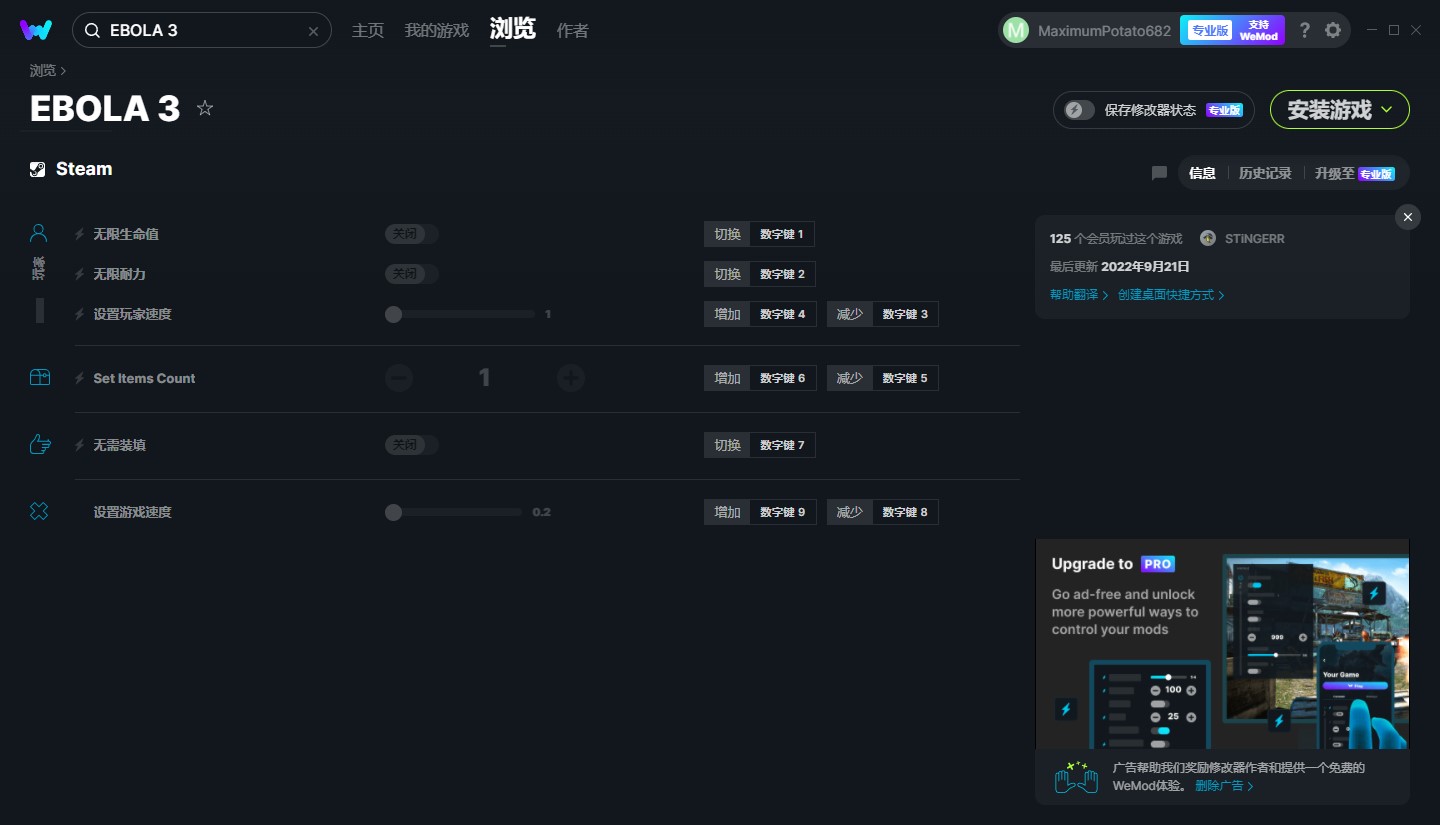Click the 浏览 breadcrumb link

(43, 71)
